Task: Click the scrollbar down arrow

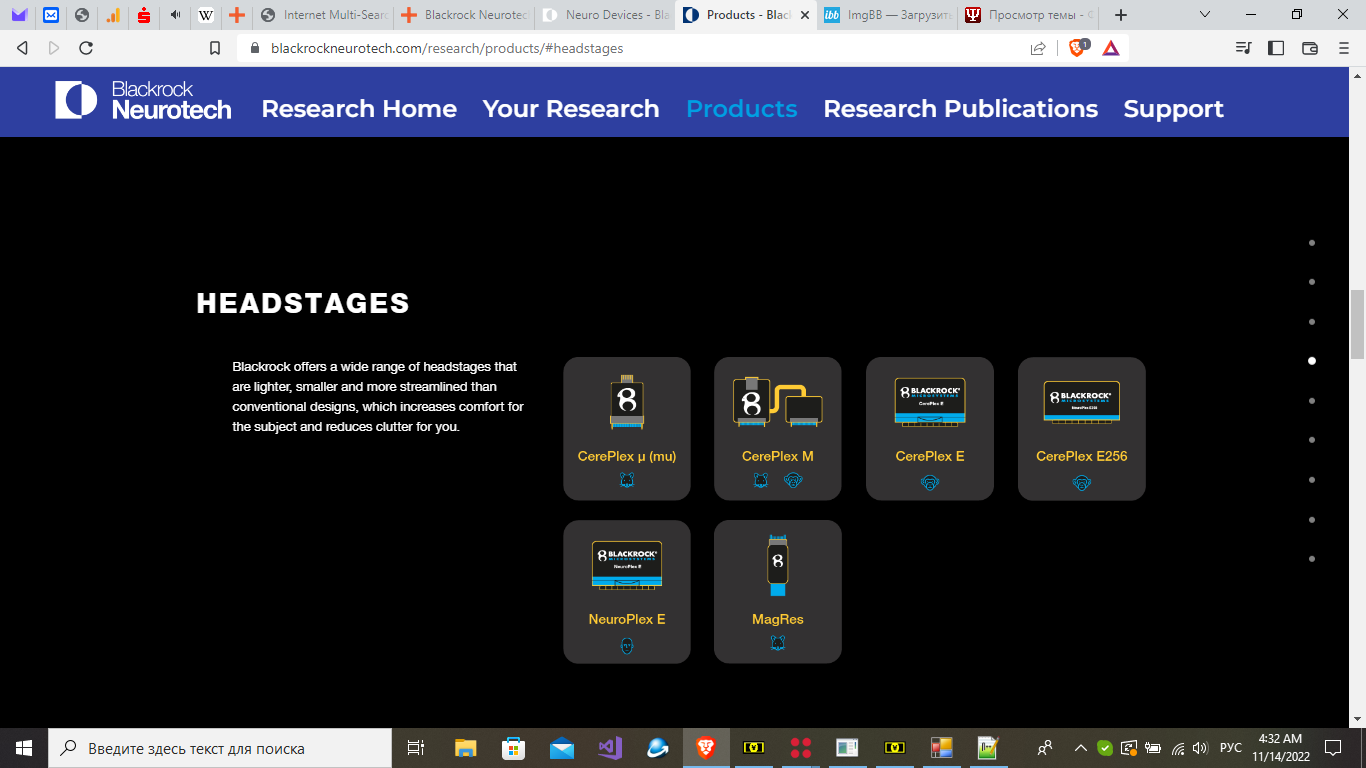Action: tap(1358, 720)
